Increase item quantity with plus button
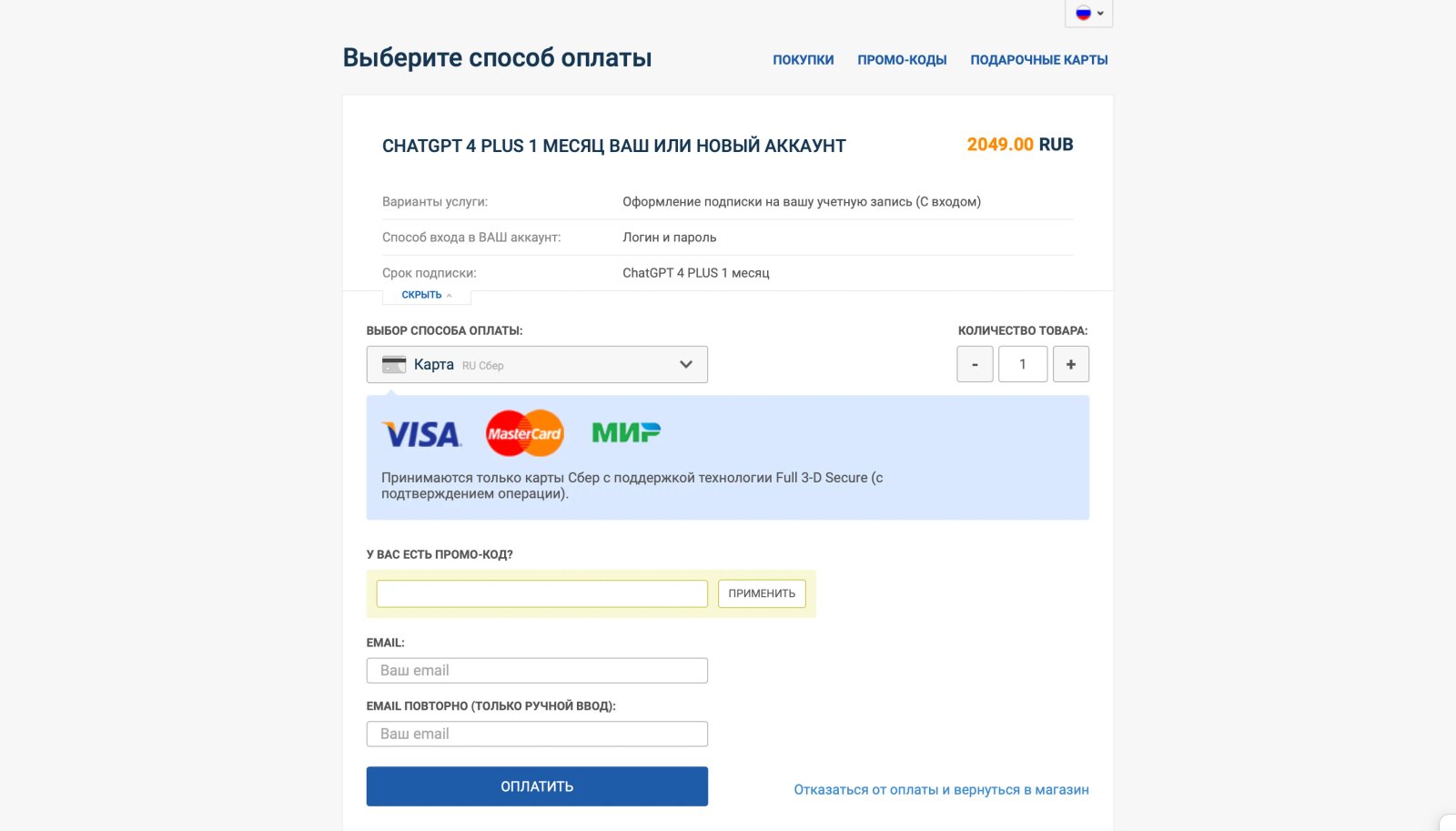Image resolution: width=1456 pixels, height=831 pixels. [1071, 363]
